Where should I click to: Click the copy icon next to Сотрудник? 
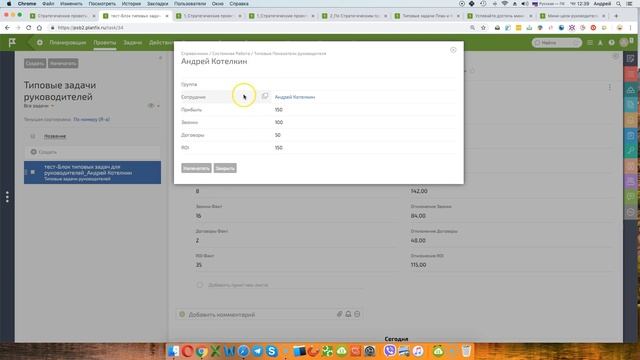pyautogui.click(x=265, y=96)
